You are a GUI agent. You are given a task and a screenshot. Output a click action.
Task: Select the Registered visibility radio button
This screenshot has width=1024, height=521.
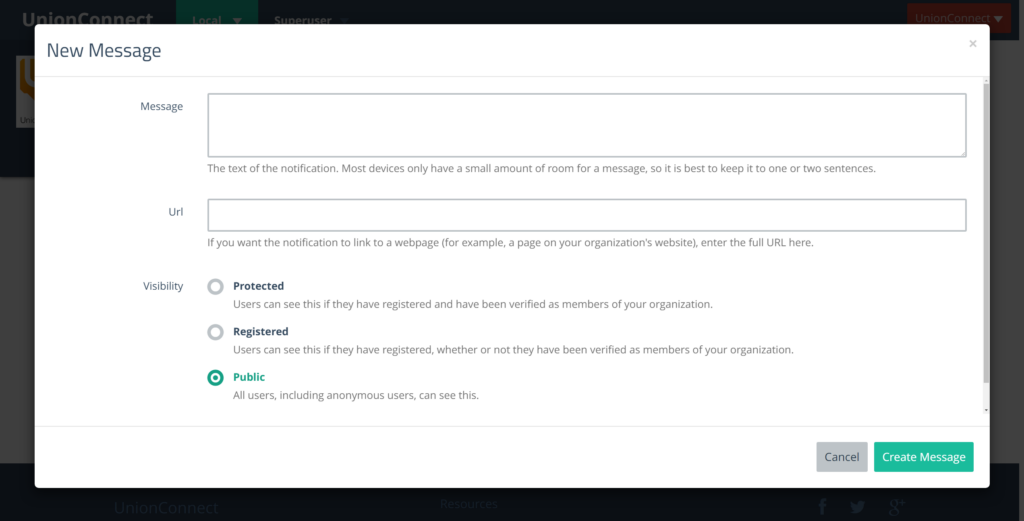point(216,332)
